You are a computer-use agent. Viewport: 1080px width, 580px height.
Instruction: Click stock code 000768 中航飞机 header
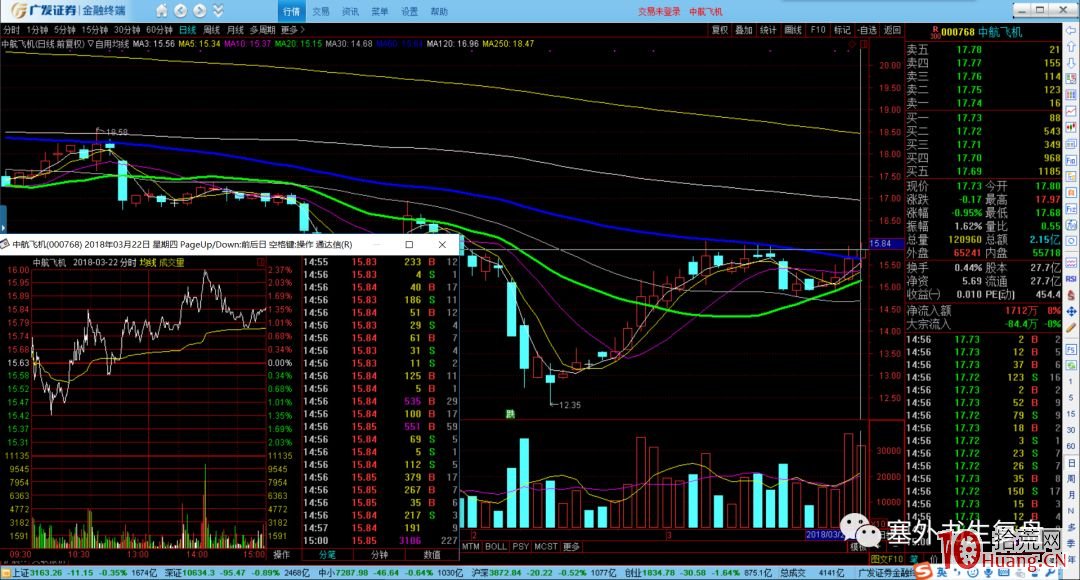pyautogui.click(x=981, y=32)
